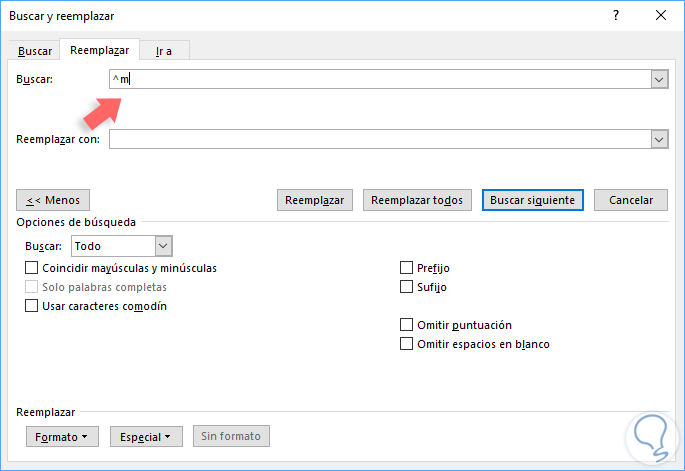This screenshot has height=471, width=685.
Task: Click into the Reemplazar con text field
Action: [378, 140]
